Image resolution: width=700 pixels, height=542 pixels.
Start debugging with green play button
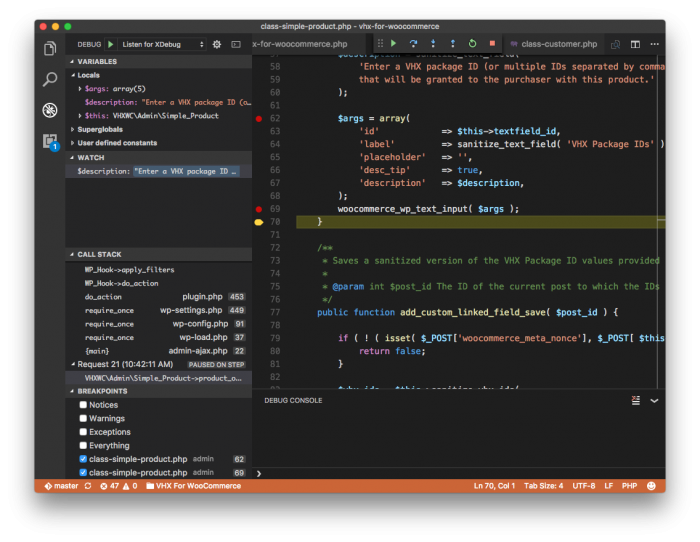point(110,44)
